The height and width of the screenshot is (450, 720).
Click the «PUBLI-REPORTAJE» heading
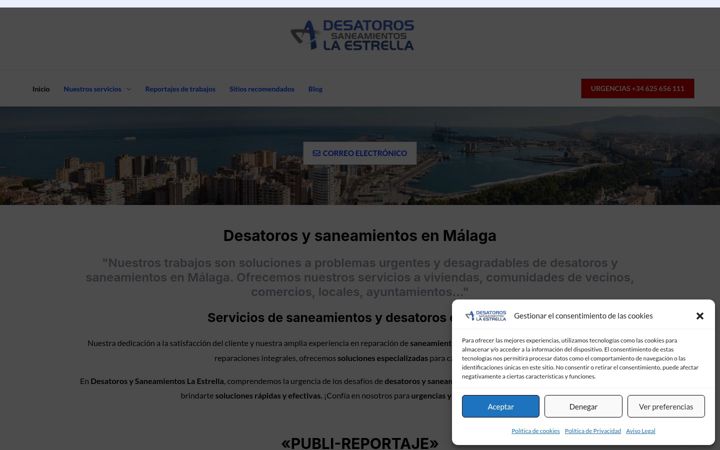(360, 443)
